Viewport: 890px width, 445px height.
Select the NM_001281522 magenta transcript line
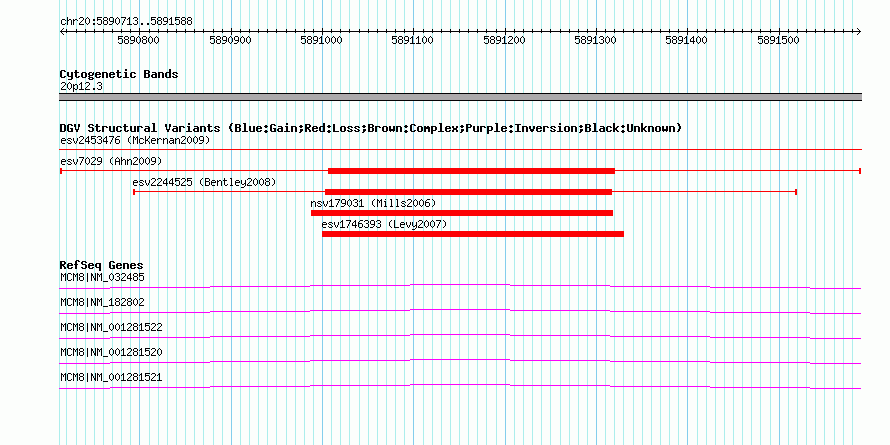click(x=460, y=337)
